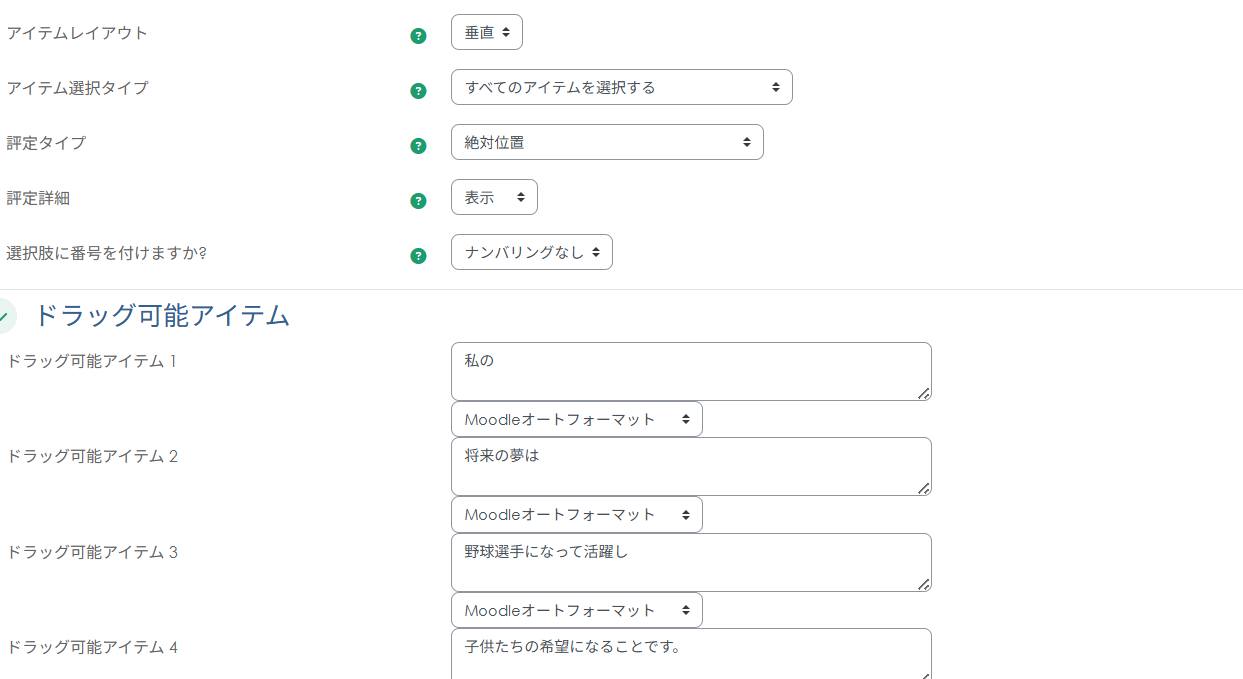
Task: Open help for 評定タイプ setting
Action: 417,144
